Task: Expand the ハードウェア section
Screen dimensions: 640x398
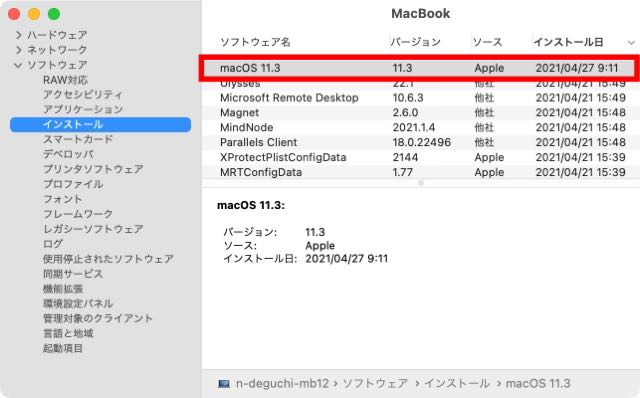Action: pos(18,35)
